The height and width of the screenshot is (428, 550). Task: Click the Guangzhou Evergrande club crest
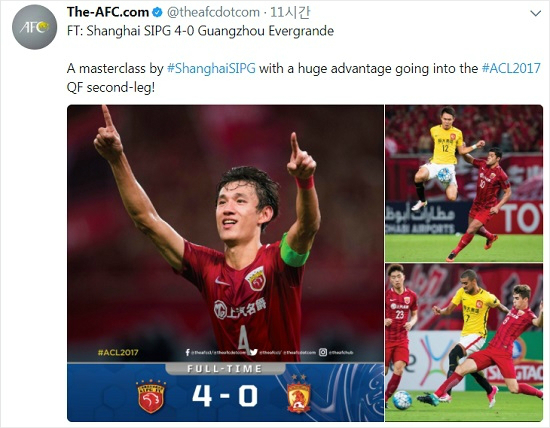299,394
